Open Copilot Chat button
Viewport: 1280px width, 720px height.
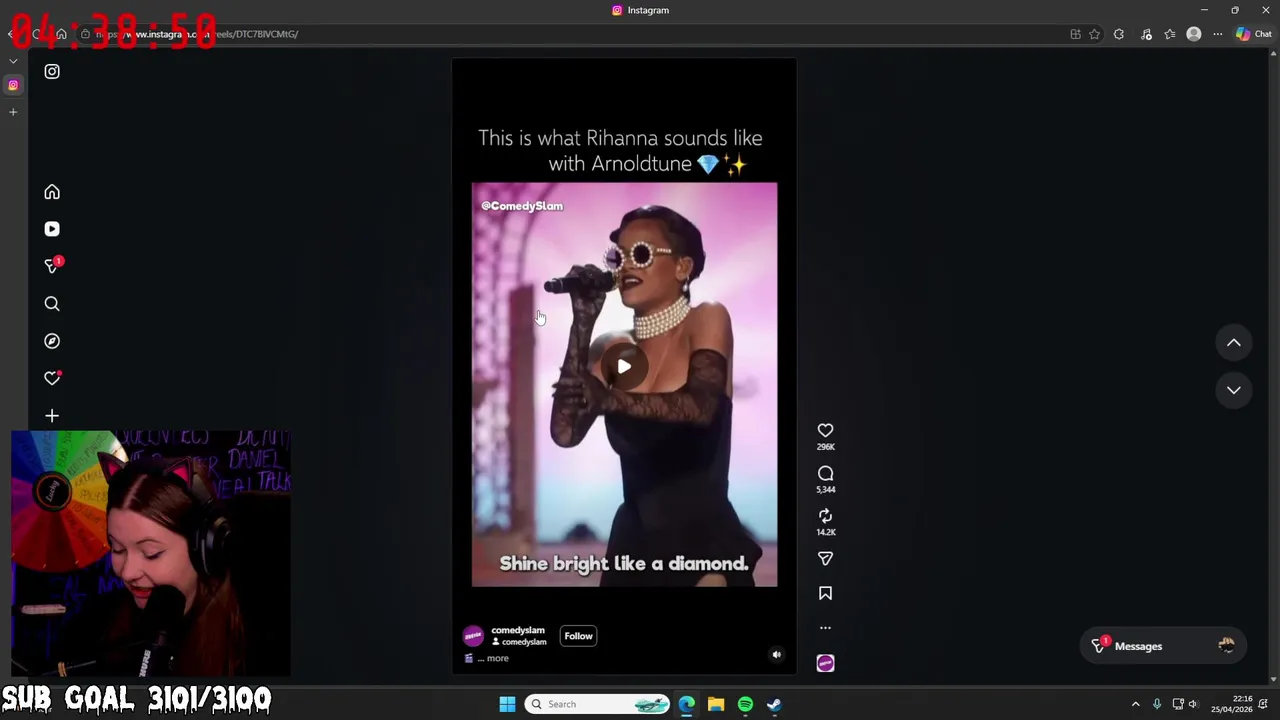coord(1254,34)
